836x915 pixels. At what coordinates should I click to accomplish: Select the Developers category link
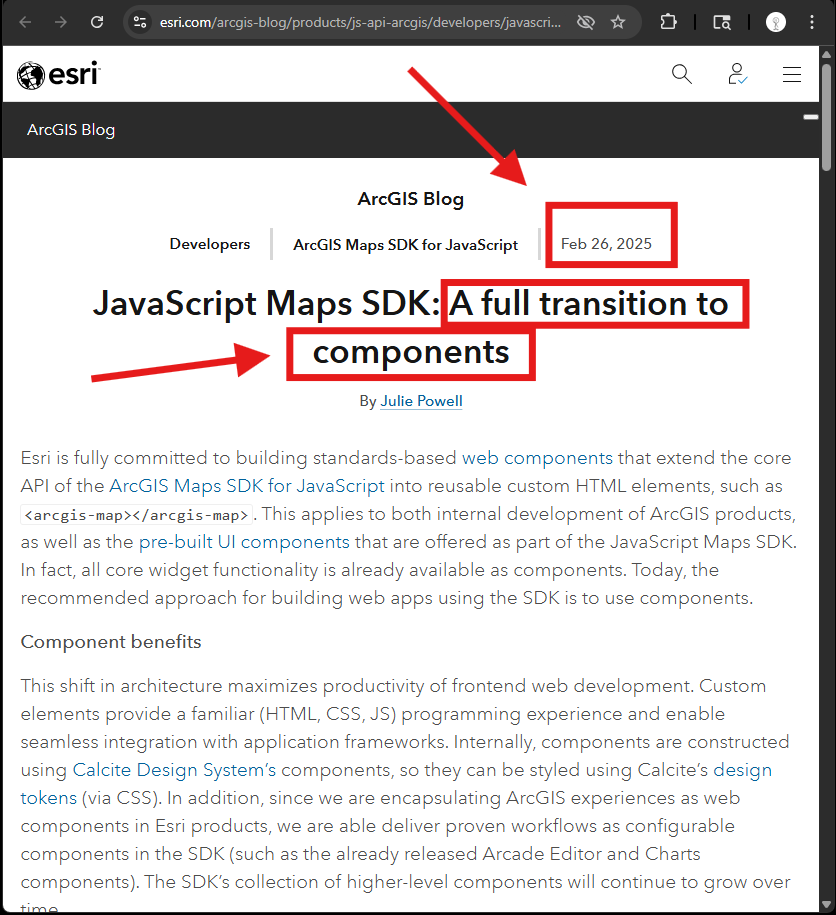click(210, 244)
